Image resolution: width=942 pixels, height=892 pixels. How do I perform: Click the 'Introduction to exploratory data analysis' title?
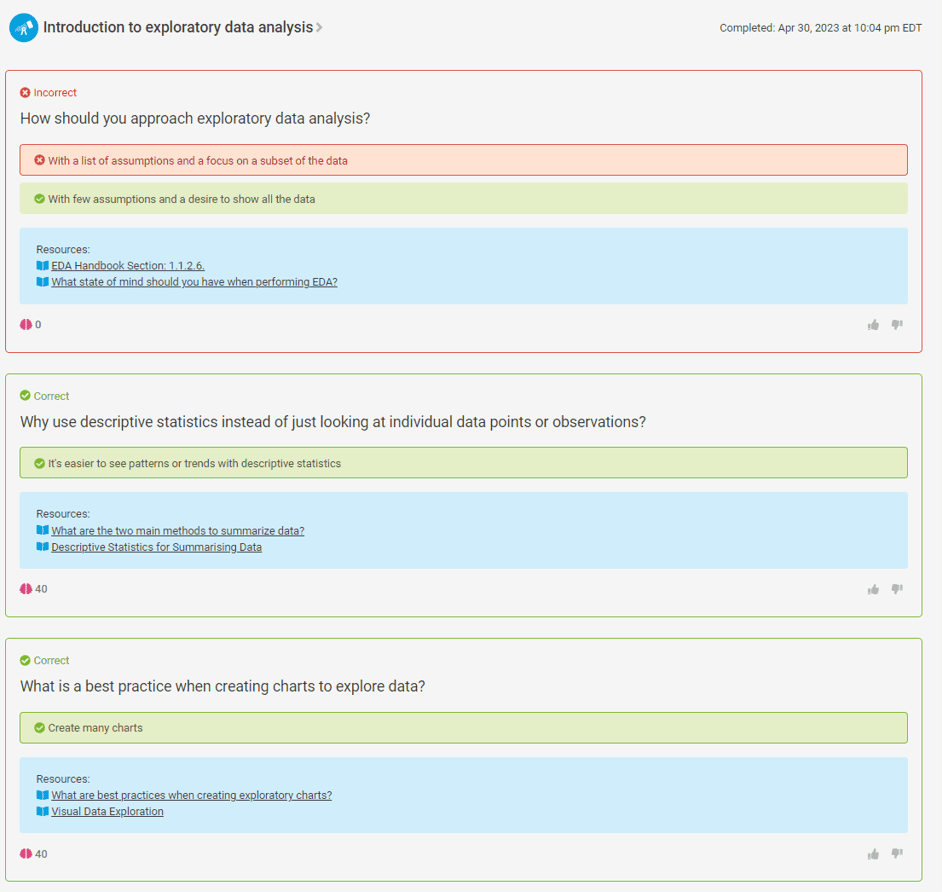tap(178, 28)
